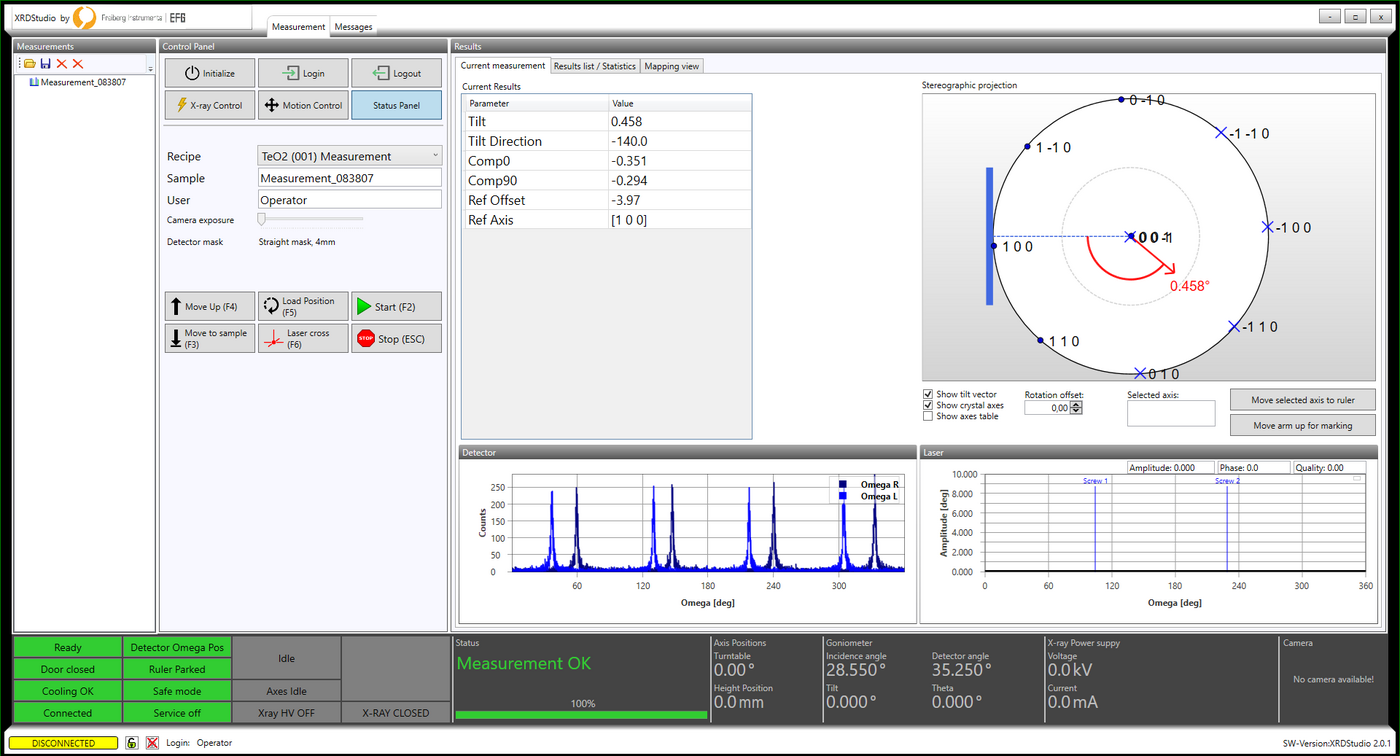Start measurement with green play button
The image size is (1400, 756).
point(396,306)
